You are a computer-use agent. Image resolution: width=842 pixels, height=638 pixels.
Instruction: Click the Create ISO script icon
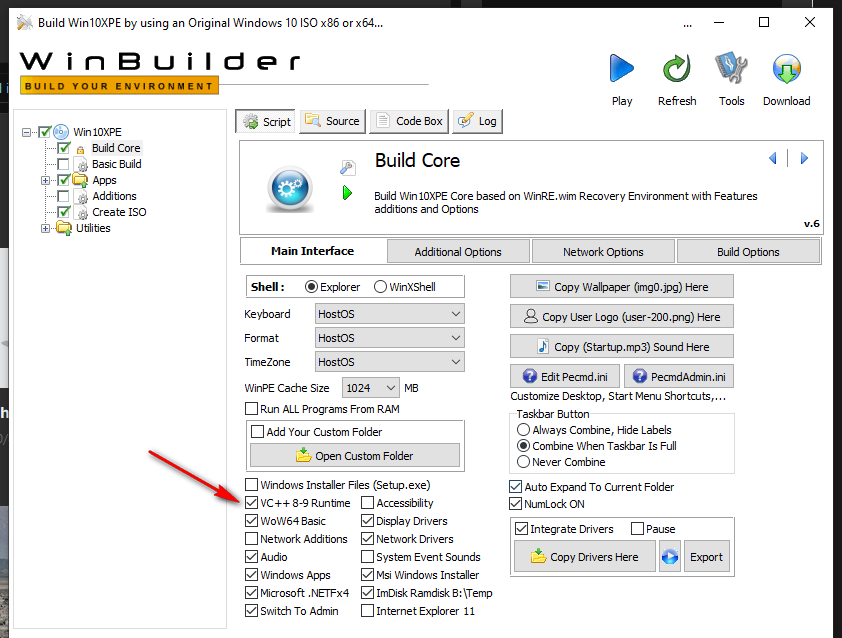82,213
